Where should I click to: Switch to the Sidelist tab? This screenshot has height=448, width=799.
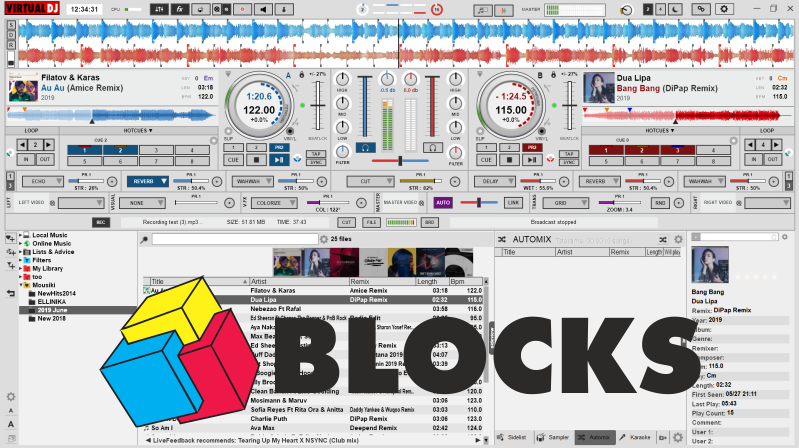[515, 437]
